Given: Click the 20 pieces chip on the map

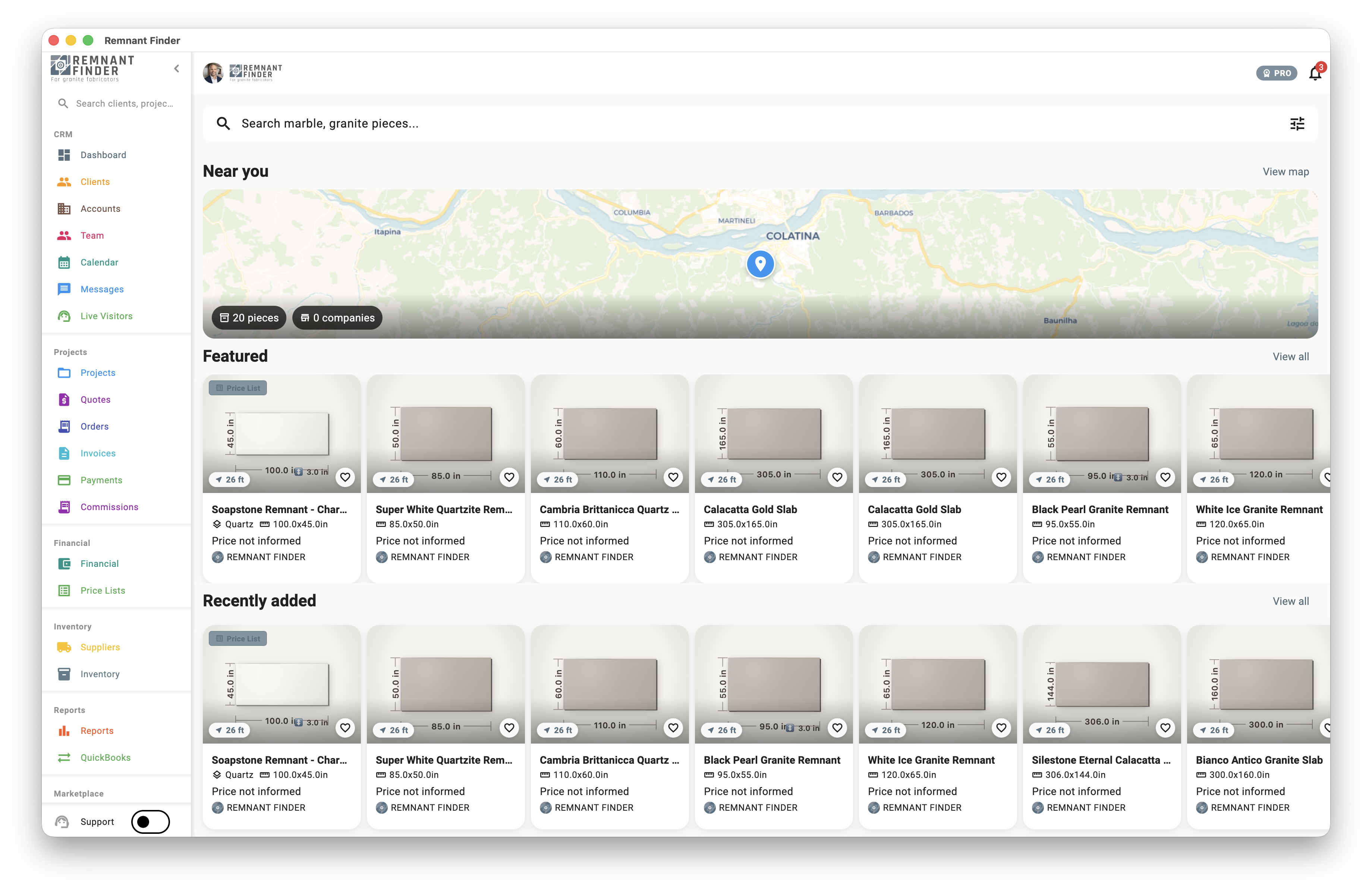Looking at the screenshot, I should point(248,318).
